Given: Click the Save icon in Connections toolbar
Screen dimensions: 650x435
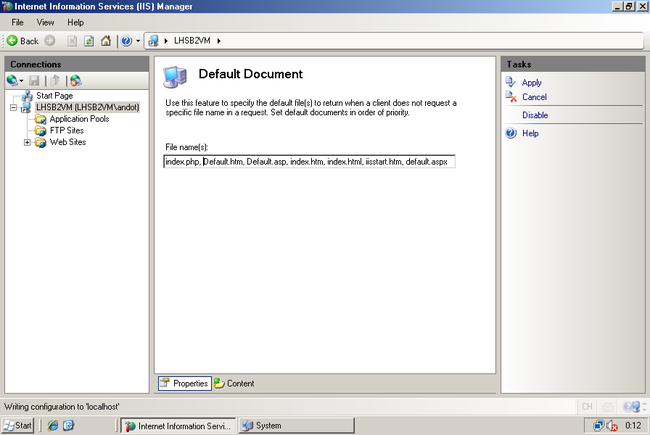Looking at the screenshot, I should pyautogui.click(x=34, y=80).
